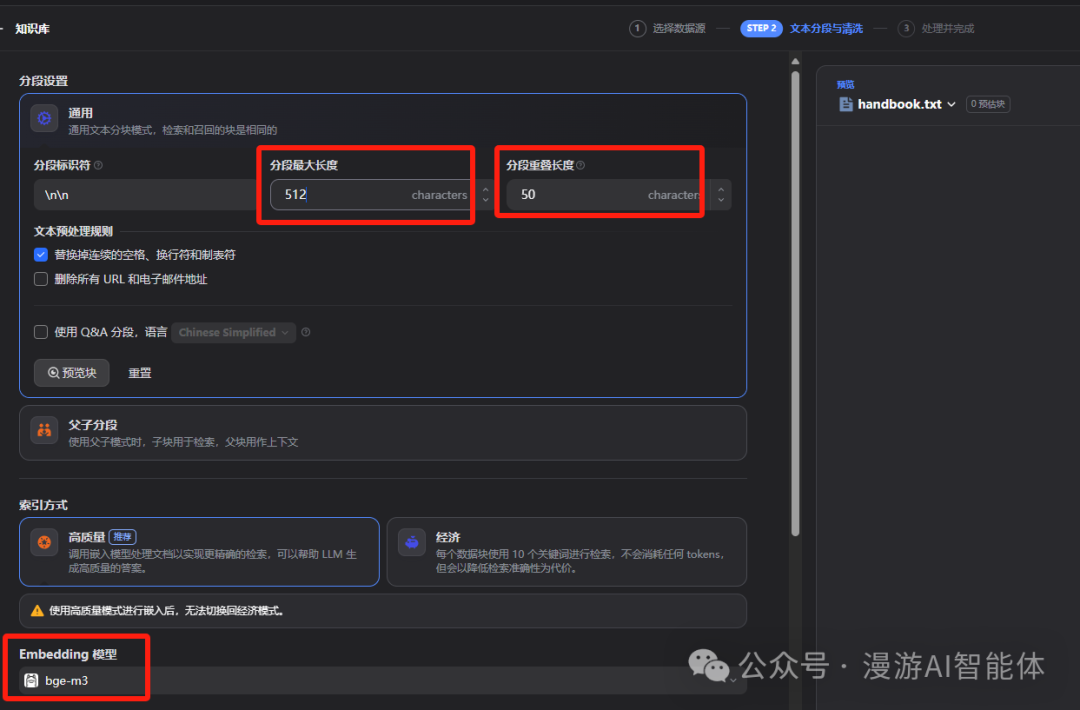The image size is (1080, 710).
Task: Open the Chinese Simplified language dropdown
Action: point(234,333)
